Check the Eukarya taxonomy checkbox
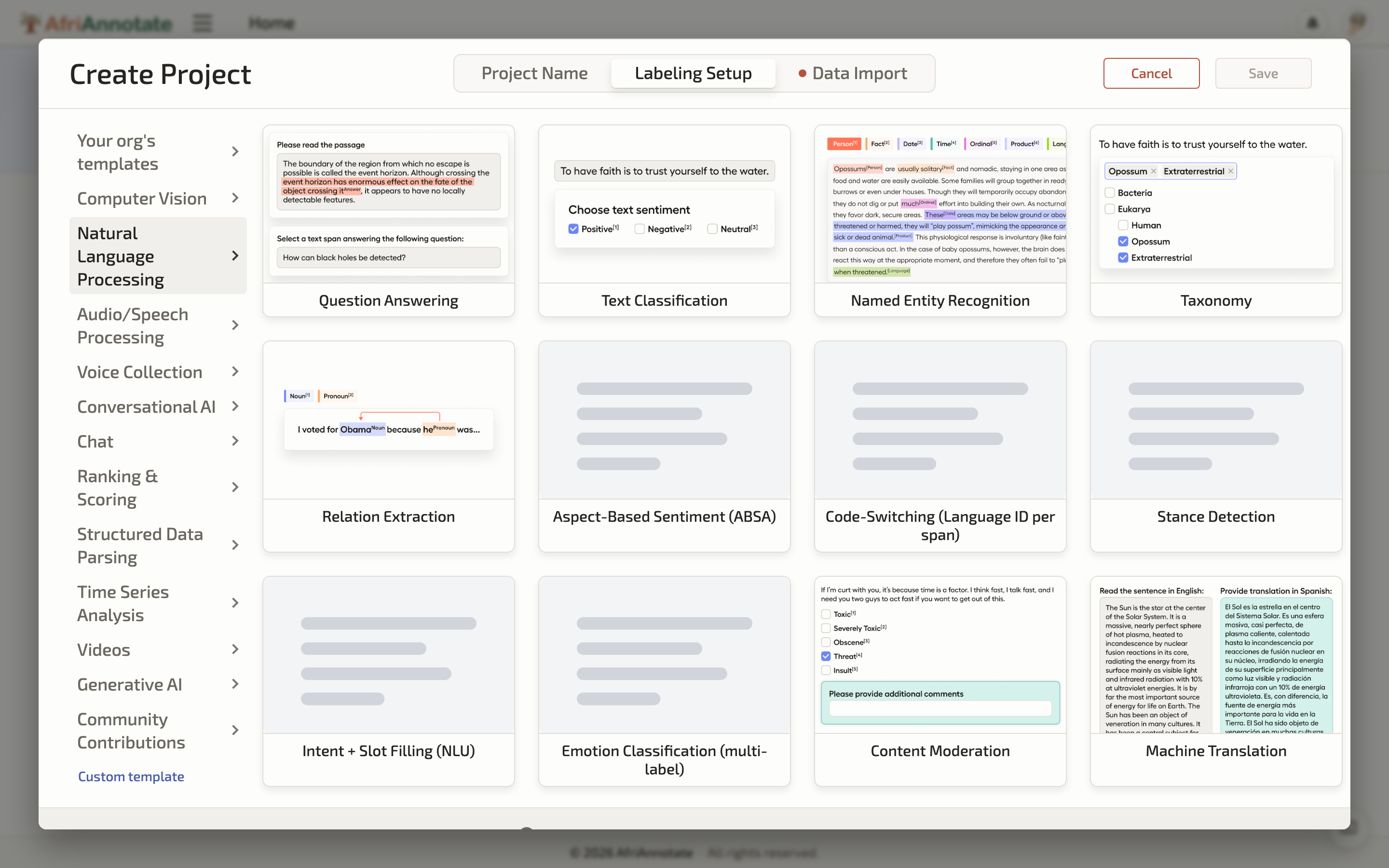 (1109, 209)
